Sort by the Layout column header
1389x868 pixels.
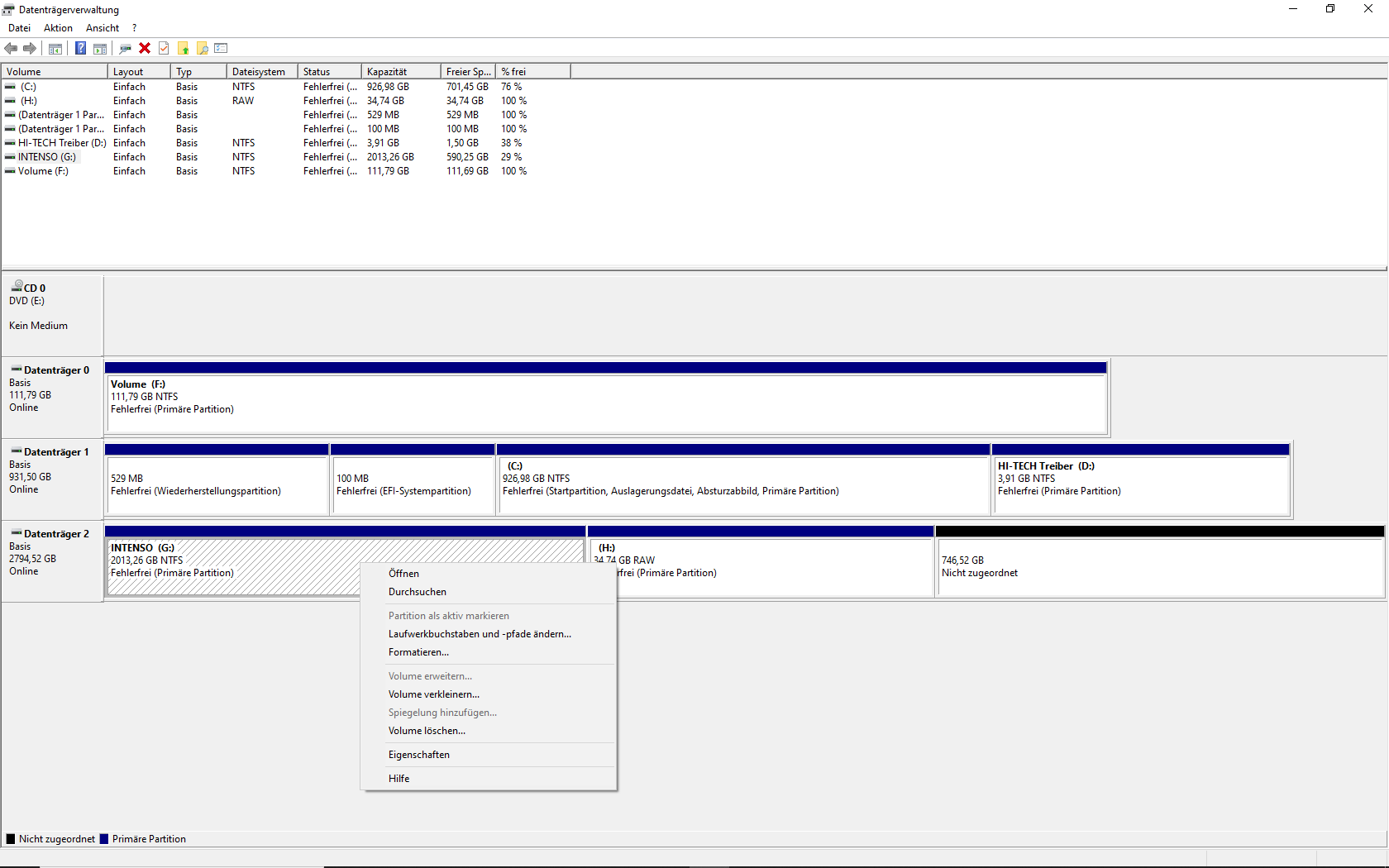coord(139,72)
